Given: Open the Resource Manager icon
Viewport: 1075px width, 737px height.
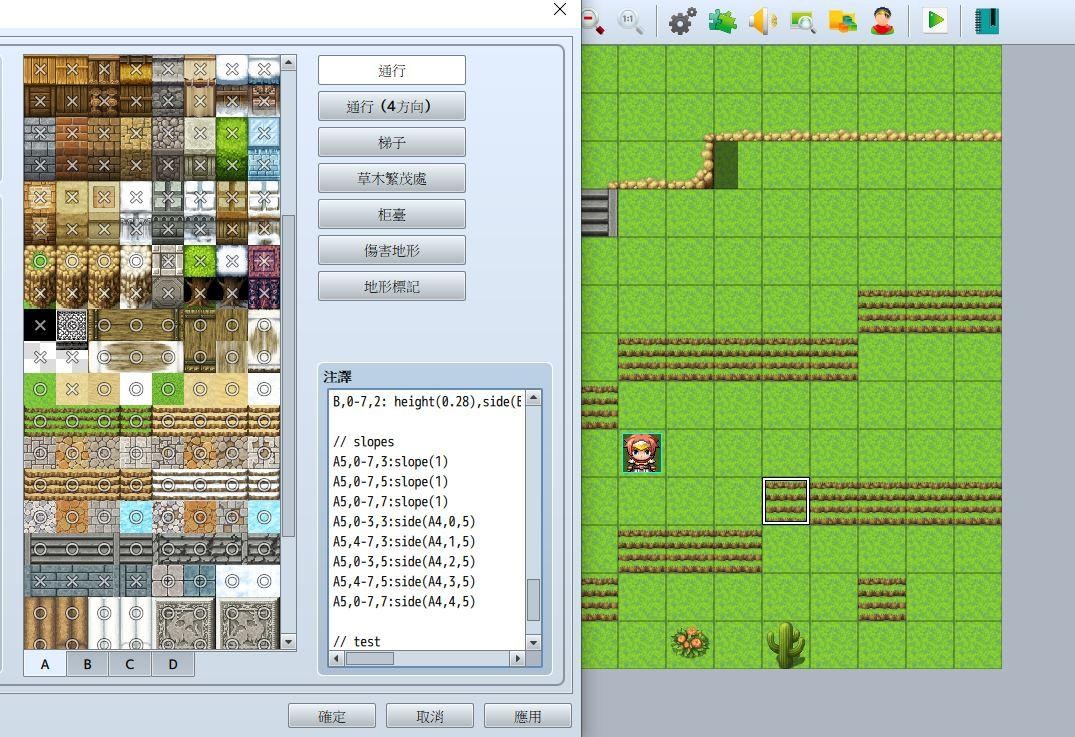Looking at the screenshot, I should (802, 20).
